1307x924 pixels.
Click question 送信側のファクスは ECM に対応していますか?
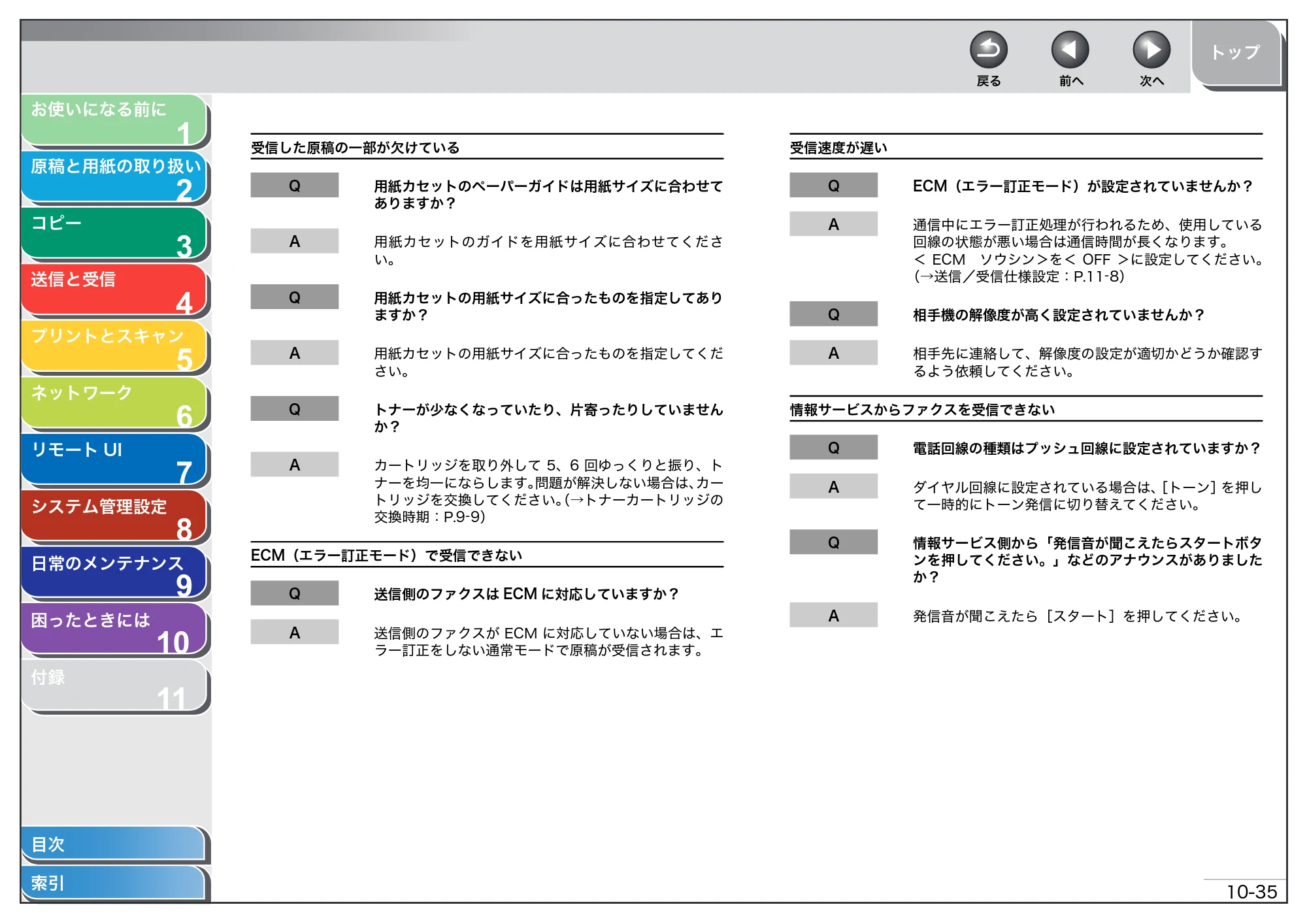(526, 594)
